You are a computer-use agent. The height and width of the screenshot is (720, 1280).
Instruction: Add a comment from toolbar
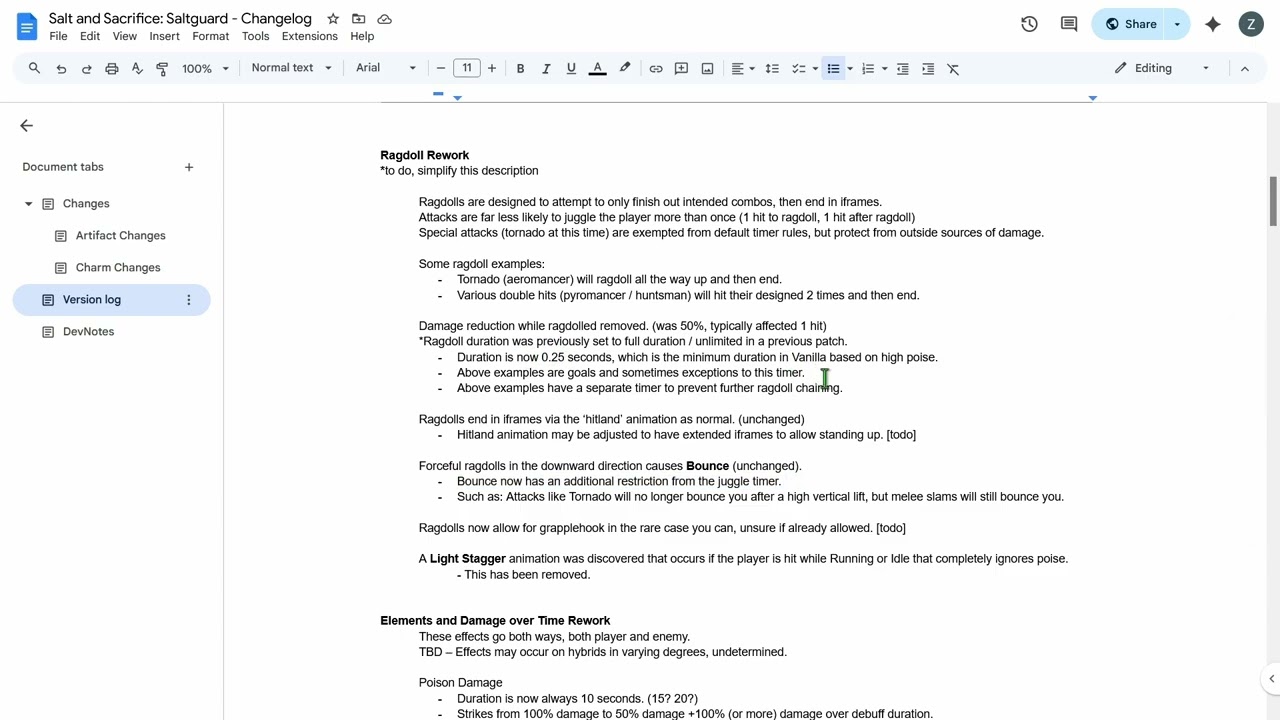point(681,68)
